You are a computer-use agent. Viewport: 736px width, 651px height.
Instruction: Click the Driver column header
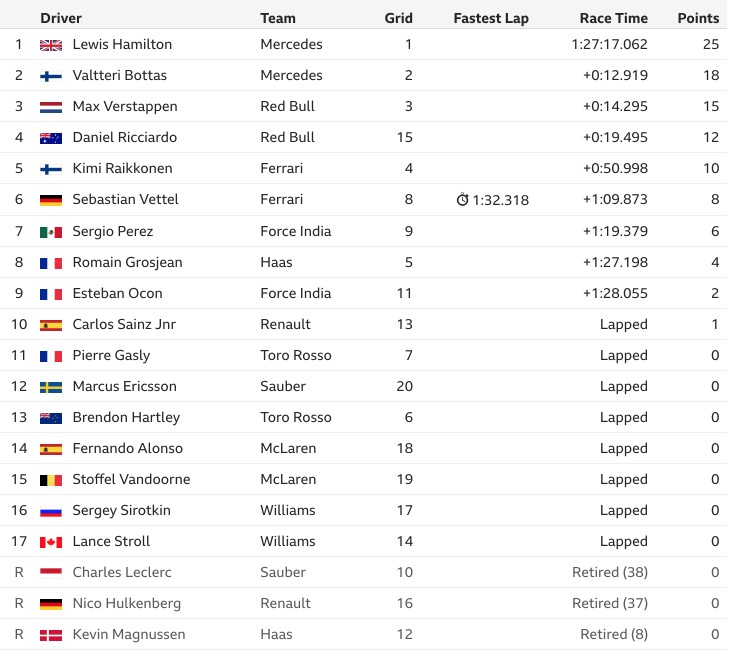coord(61,18)
